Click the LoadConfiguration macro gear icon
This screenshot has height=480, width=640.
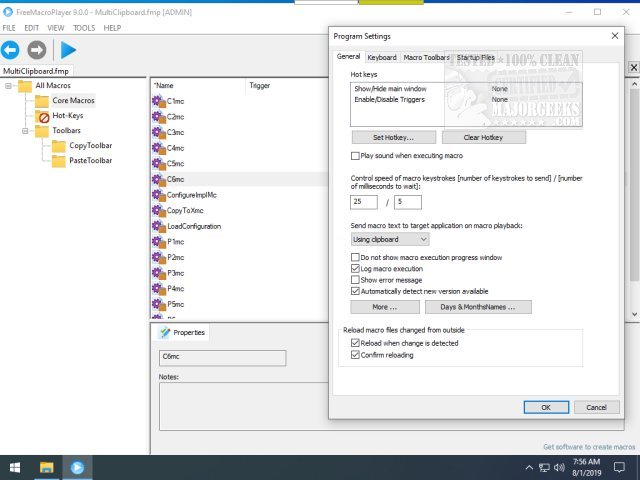coord(158,226)
